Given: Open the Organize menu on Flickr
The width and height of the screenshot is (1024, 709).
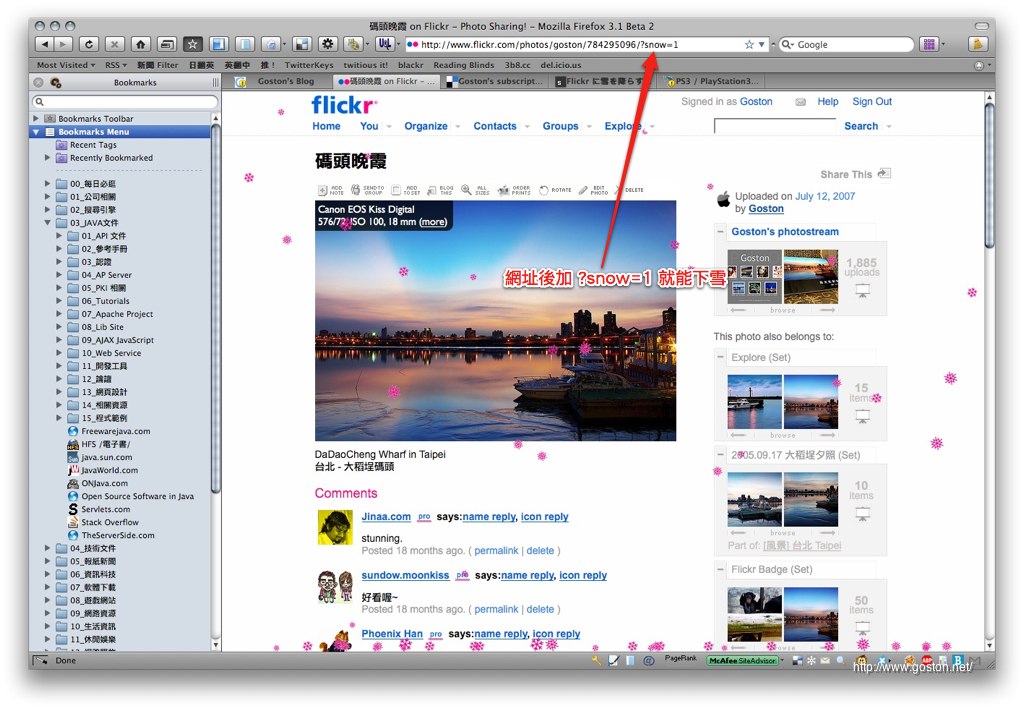Looking at the screenshot, I should point(426,126).
